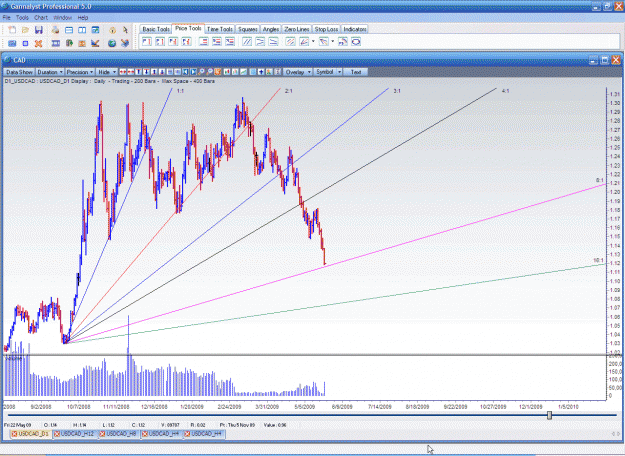Screen dimensions: 625x456
Task: Open the File menu
Action: click(x=6, y=18)
